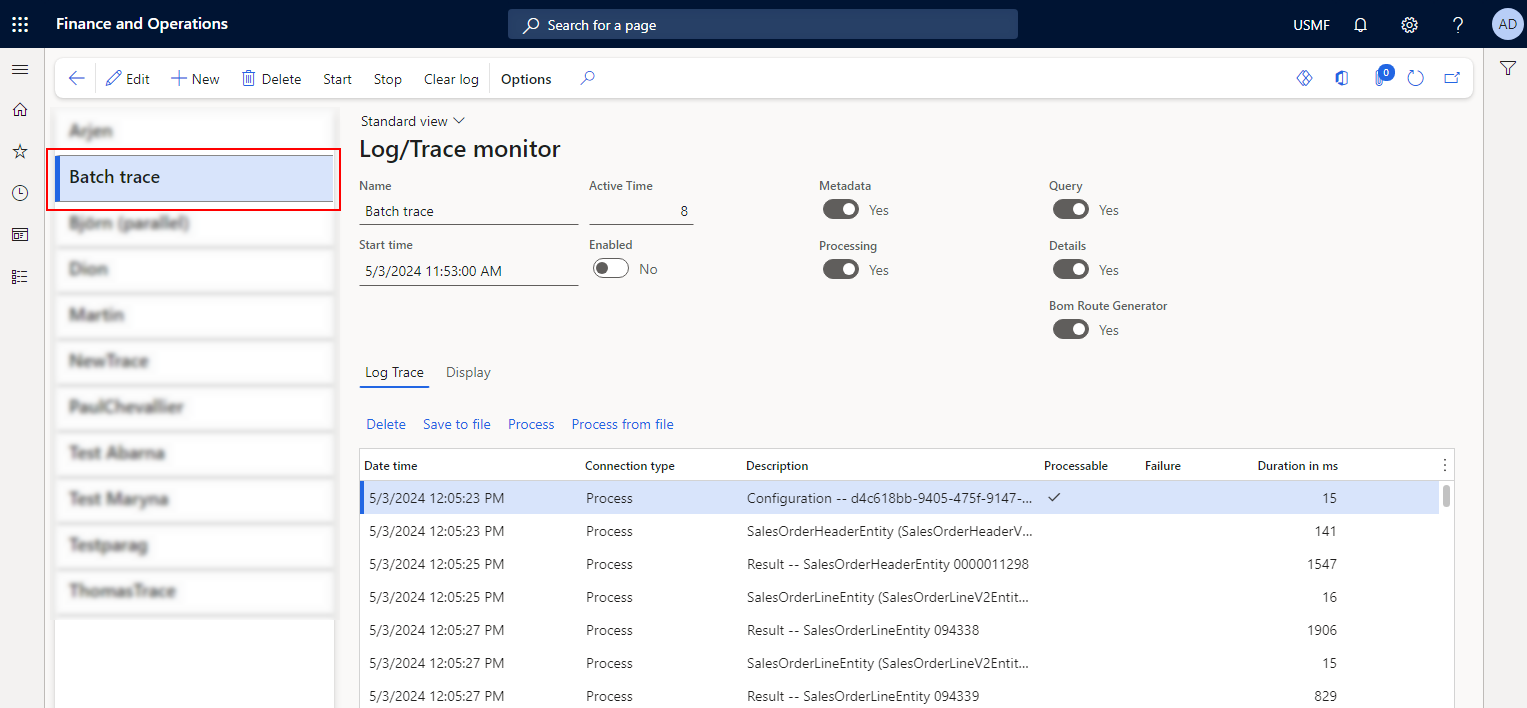1527x708 pixels.
Task: Open the grid column options menu
Action: [x=1444, y=465]
